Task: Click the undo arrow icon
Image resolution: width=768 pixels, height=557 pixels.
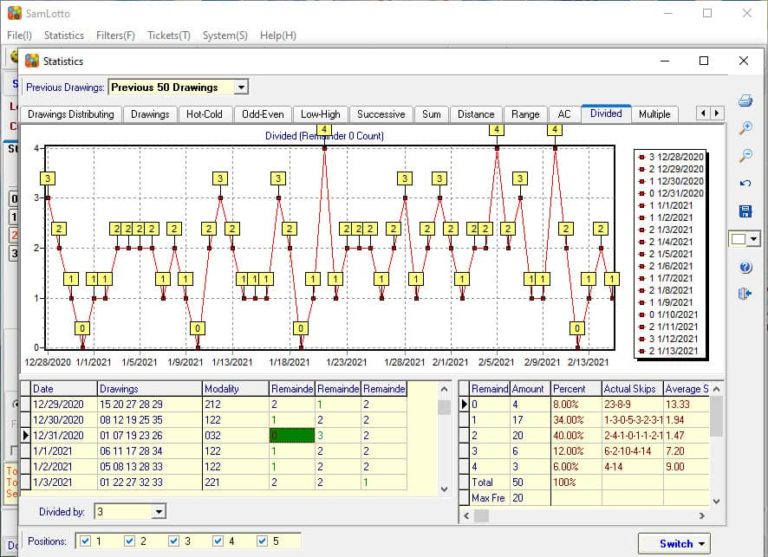Action: tap(745, 184)
